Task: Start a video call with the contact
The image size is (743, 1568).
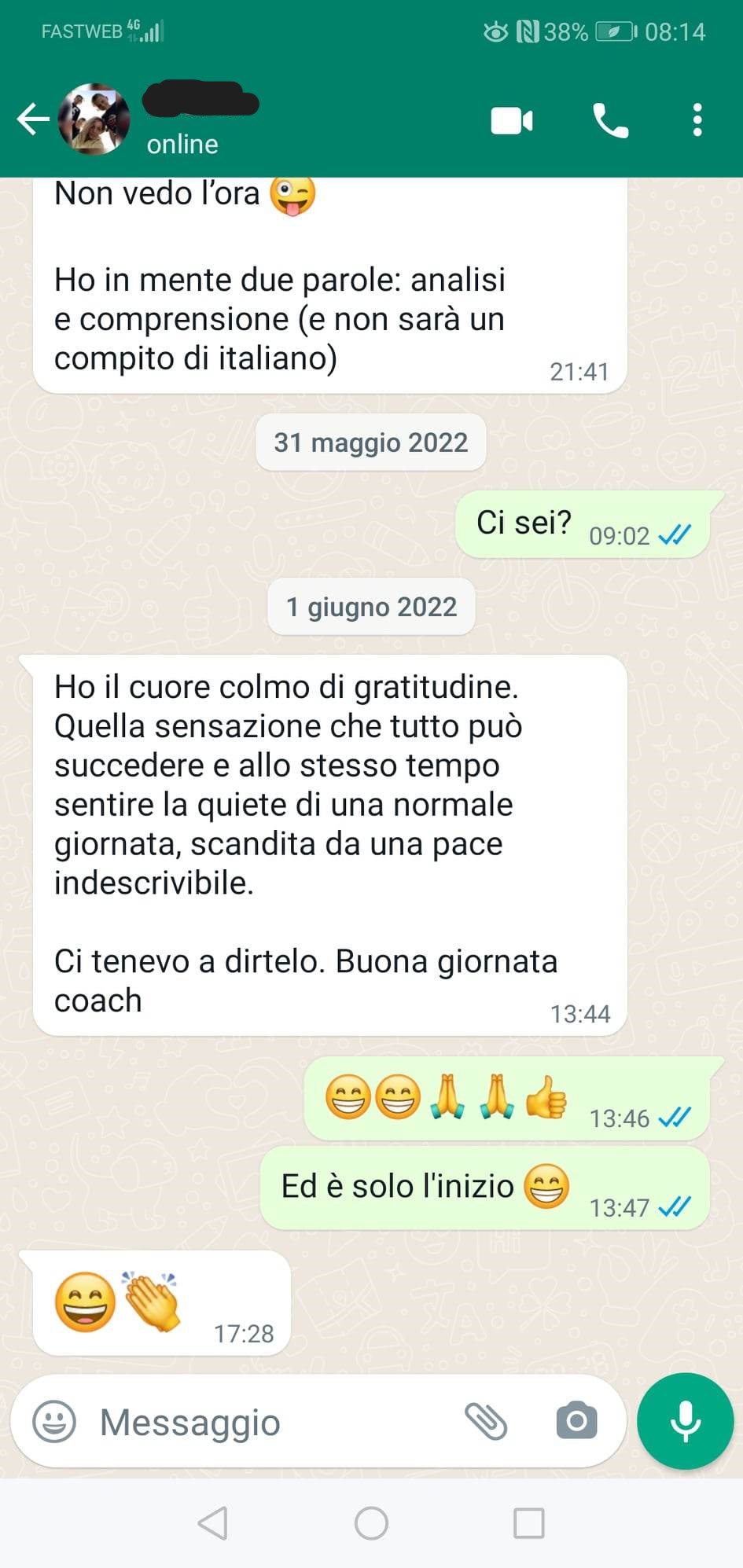Action: click(512, 121)
